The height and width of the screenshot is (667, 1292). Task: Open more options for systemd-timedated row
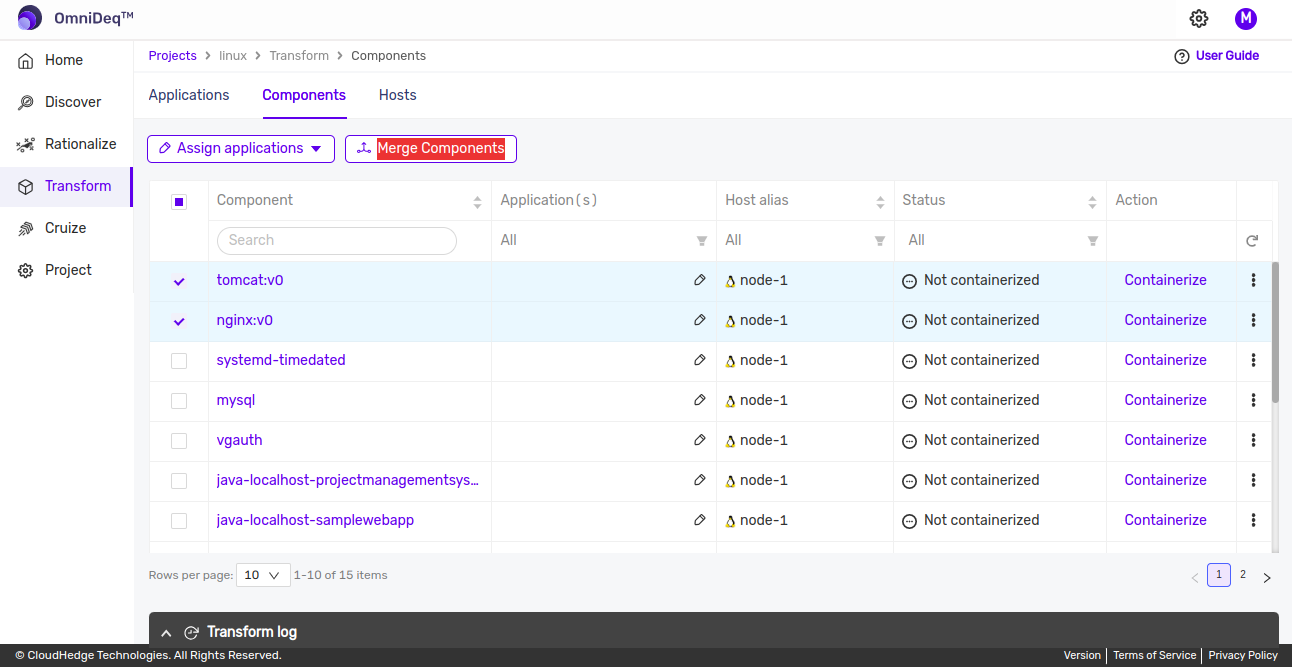tap(1253, 360)
